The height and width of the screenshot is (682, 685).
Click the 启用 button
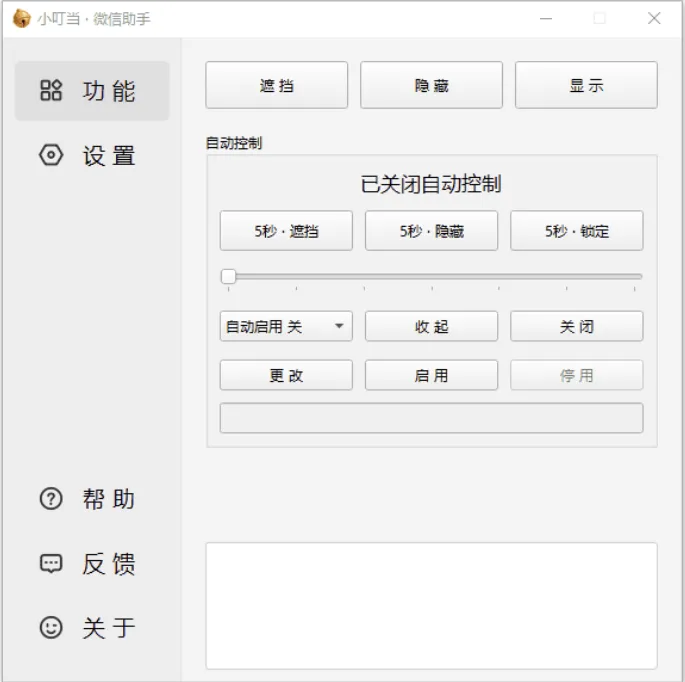tap(431, 375)
